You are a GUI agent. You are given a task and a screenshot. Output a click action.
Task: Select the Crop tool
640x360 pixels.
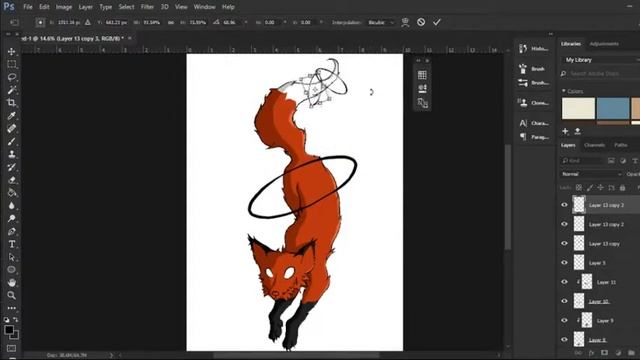11,102
